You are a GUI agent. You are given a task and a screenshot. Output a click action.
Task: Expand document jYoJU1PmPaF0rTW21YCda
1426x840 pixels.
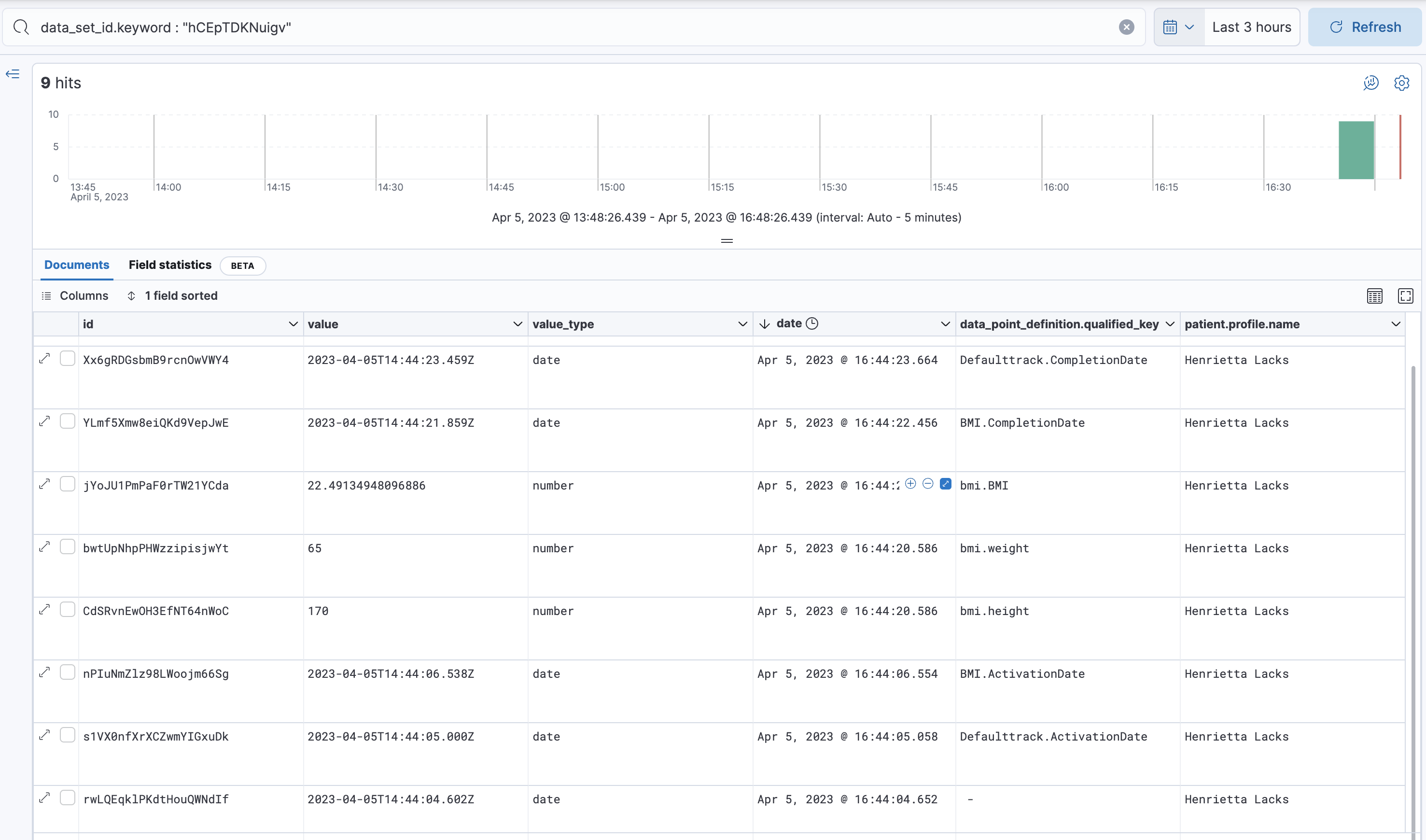(45, 484)
